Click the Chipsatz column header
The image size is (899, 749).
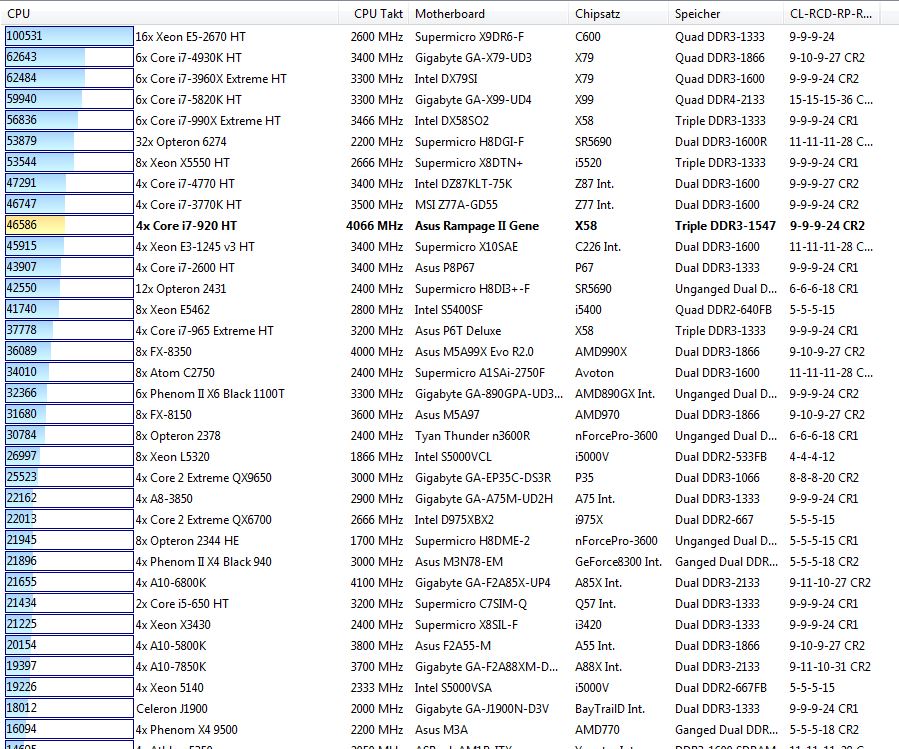pos(618,13)
